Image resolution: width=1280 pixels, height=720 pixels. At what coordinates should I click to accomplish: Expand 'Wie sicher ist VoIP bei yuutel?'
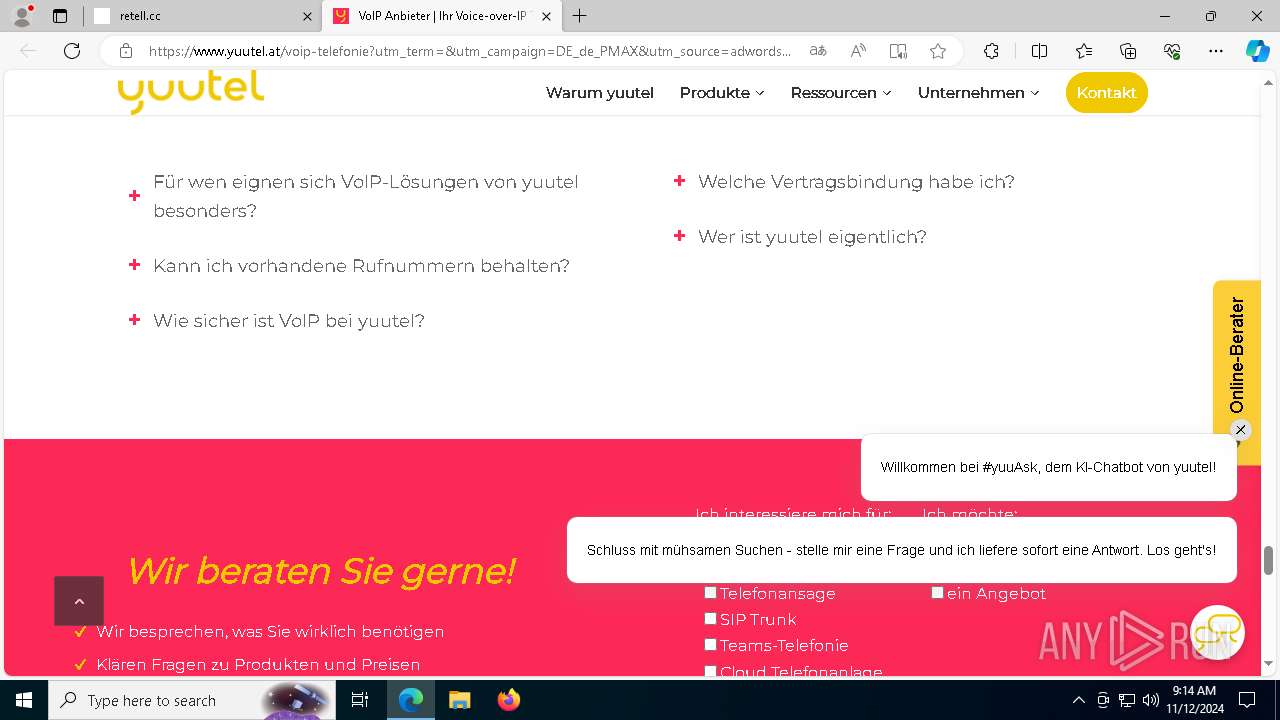click(x=277, y=320)
